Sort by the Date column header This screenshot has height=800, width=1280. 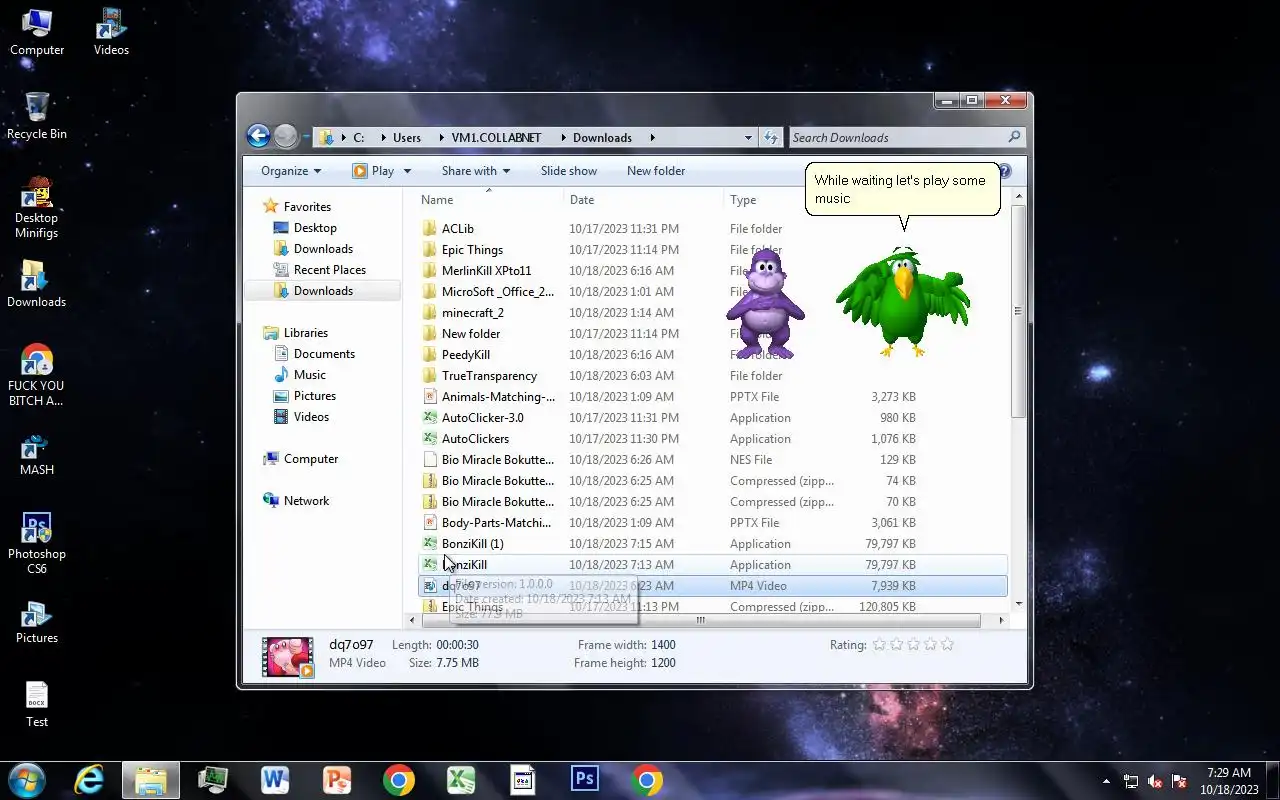pos(642,200)
